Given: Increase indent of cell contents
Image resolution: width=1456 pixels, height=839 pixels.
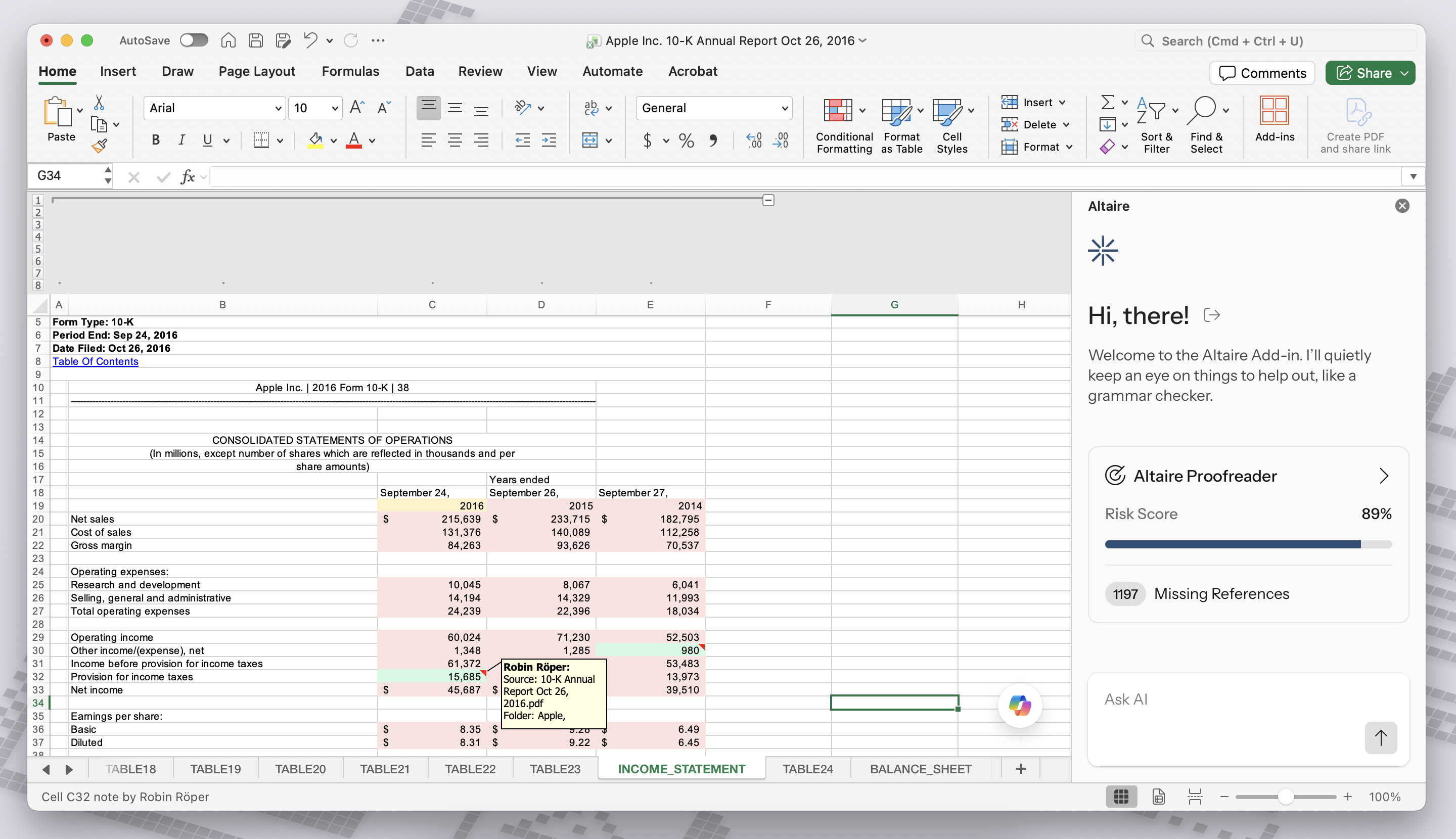Looking at the screenshot, I should (549, 140).
